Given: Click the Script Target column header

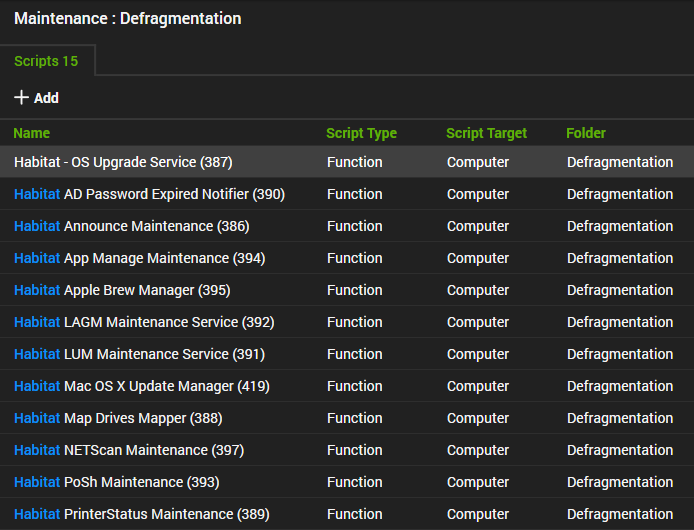Looking at the screenshot, I should (x=486, y=133).
